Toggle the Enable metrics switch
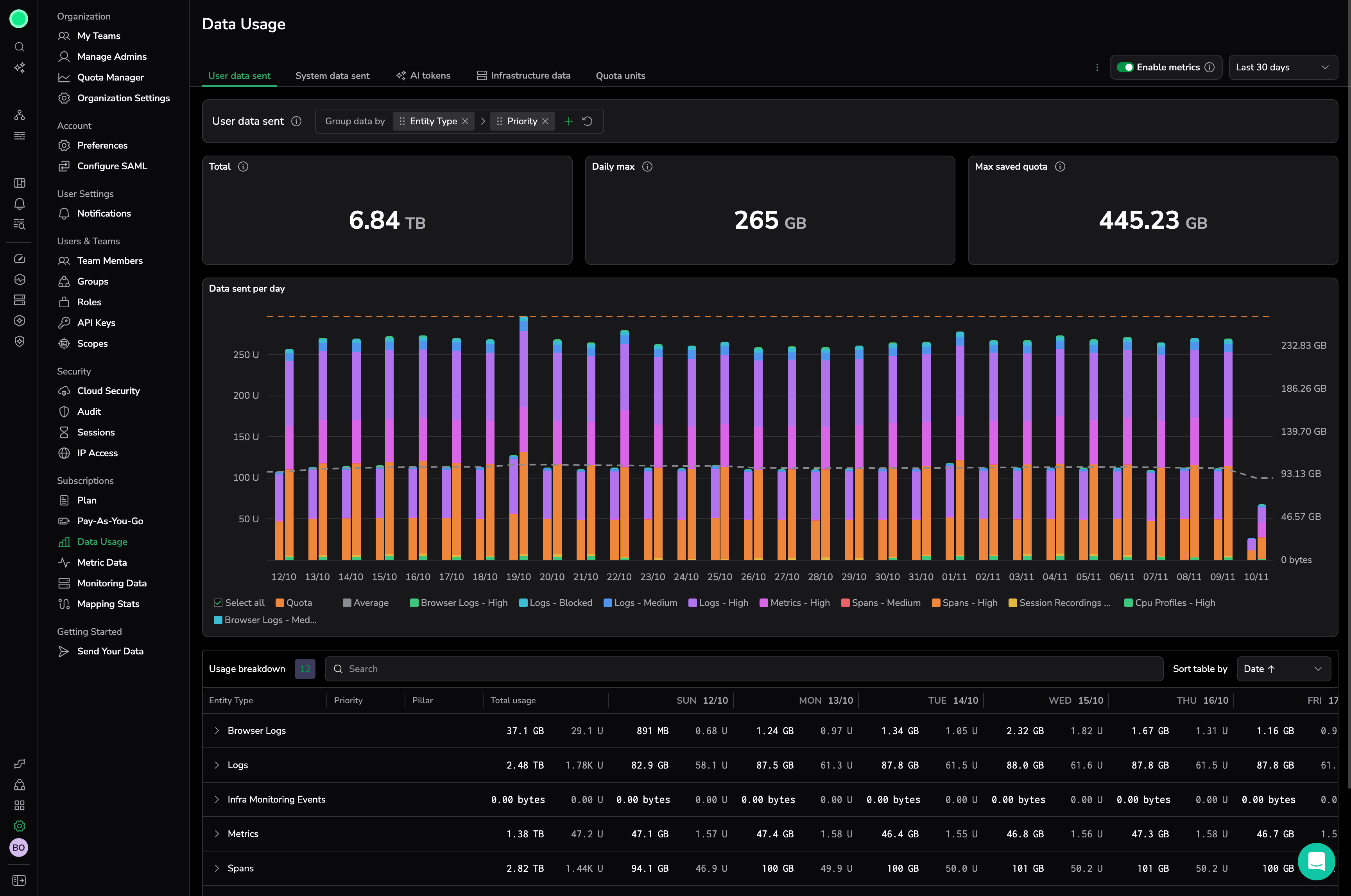This screenshot has width=1351, height=896. coord(1125,67)
